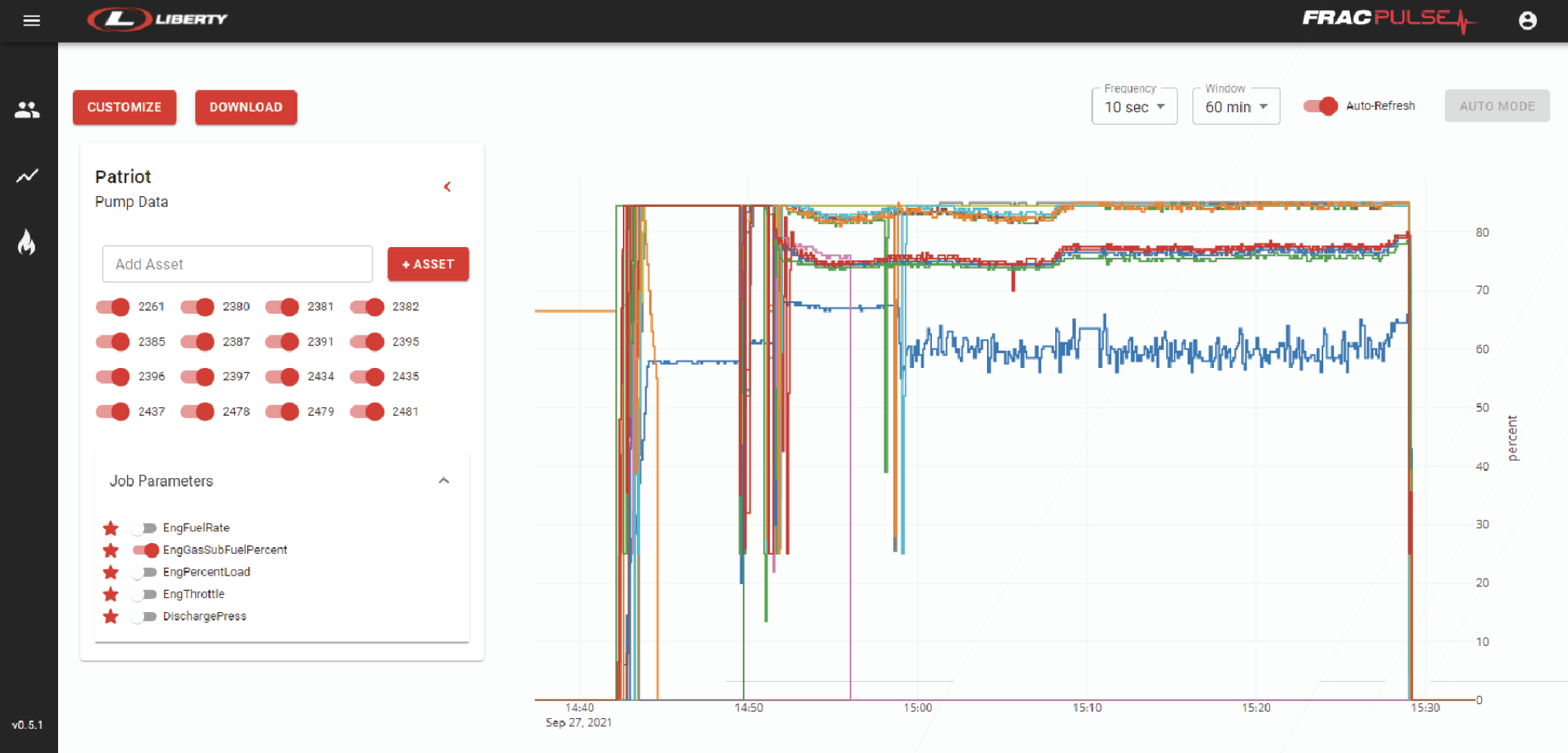Enable the DischargePress parameter
The width and height of the screenshot is (1568, 753).
point(144,617)
